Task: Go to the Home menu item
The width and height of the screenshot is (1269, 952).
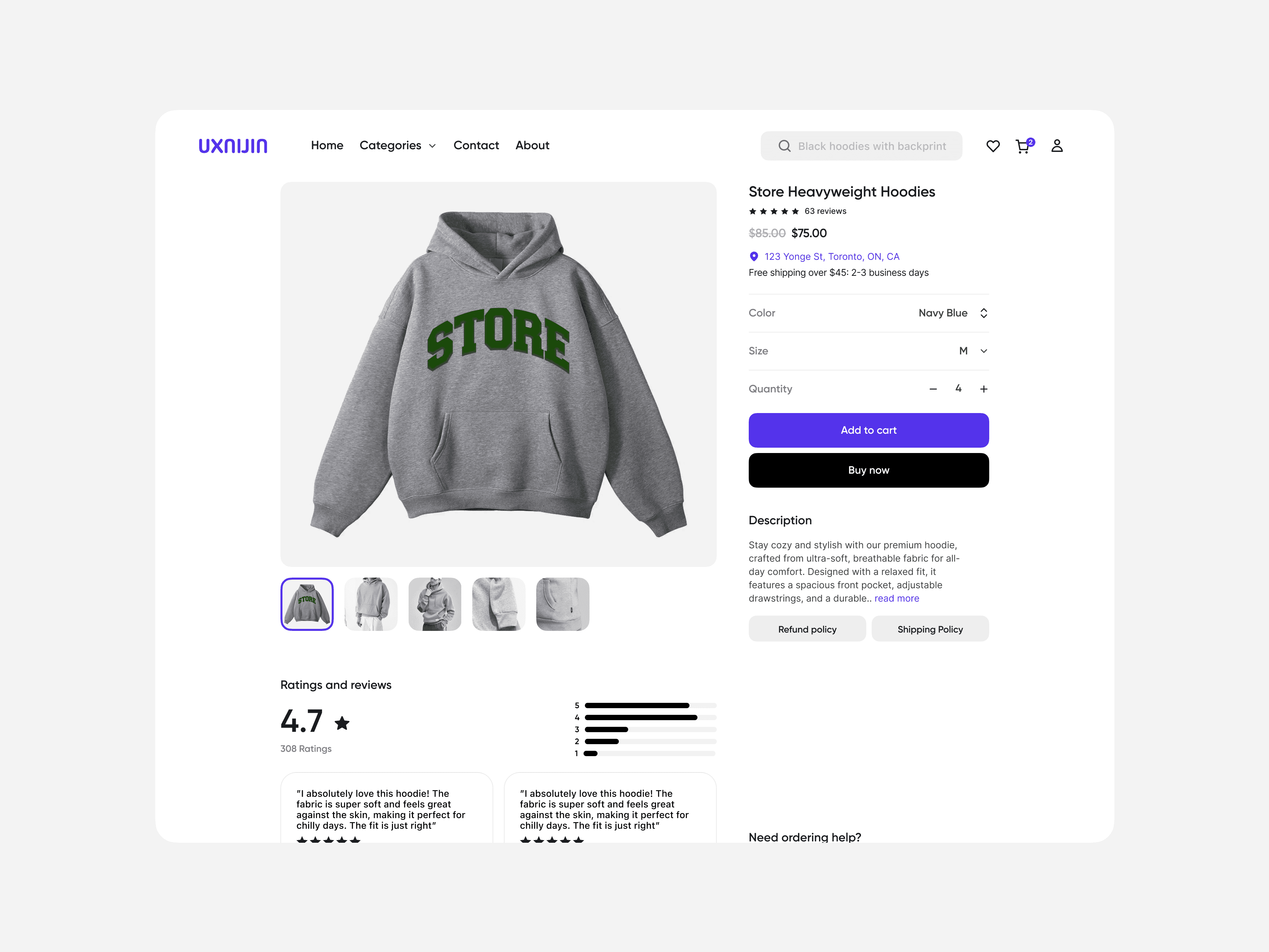Action: (327, 145)
